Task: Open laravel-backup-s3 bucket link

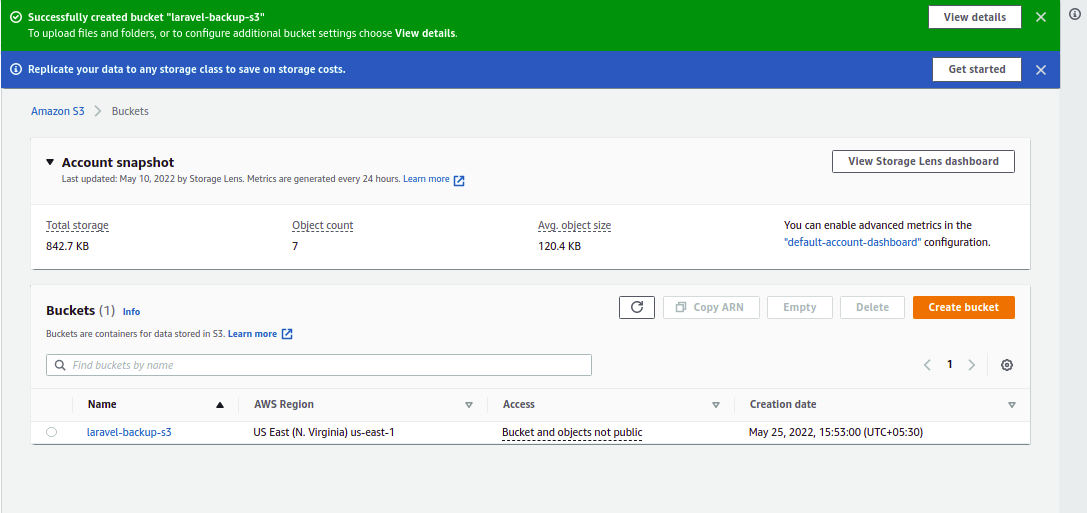Action: click(x=129, y=432)
